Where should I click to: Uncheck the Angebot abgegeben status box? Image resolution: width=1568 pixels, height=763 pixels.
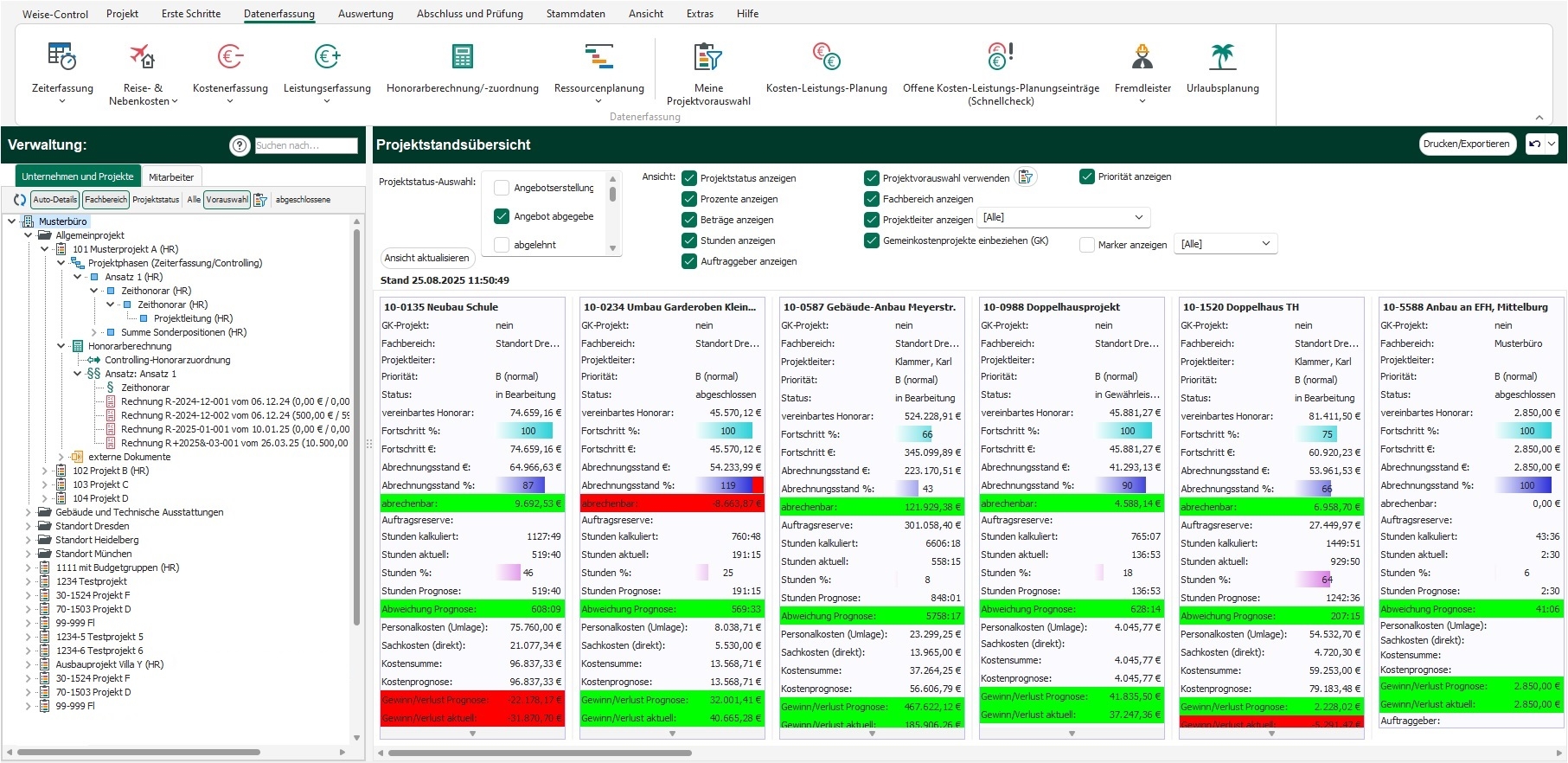[x=501, y=216]
